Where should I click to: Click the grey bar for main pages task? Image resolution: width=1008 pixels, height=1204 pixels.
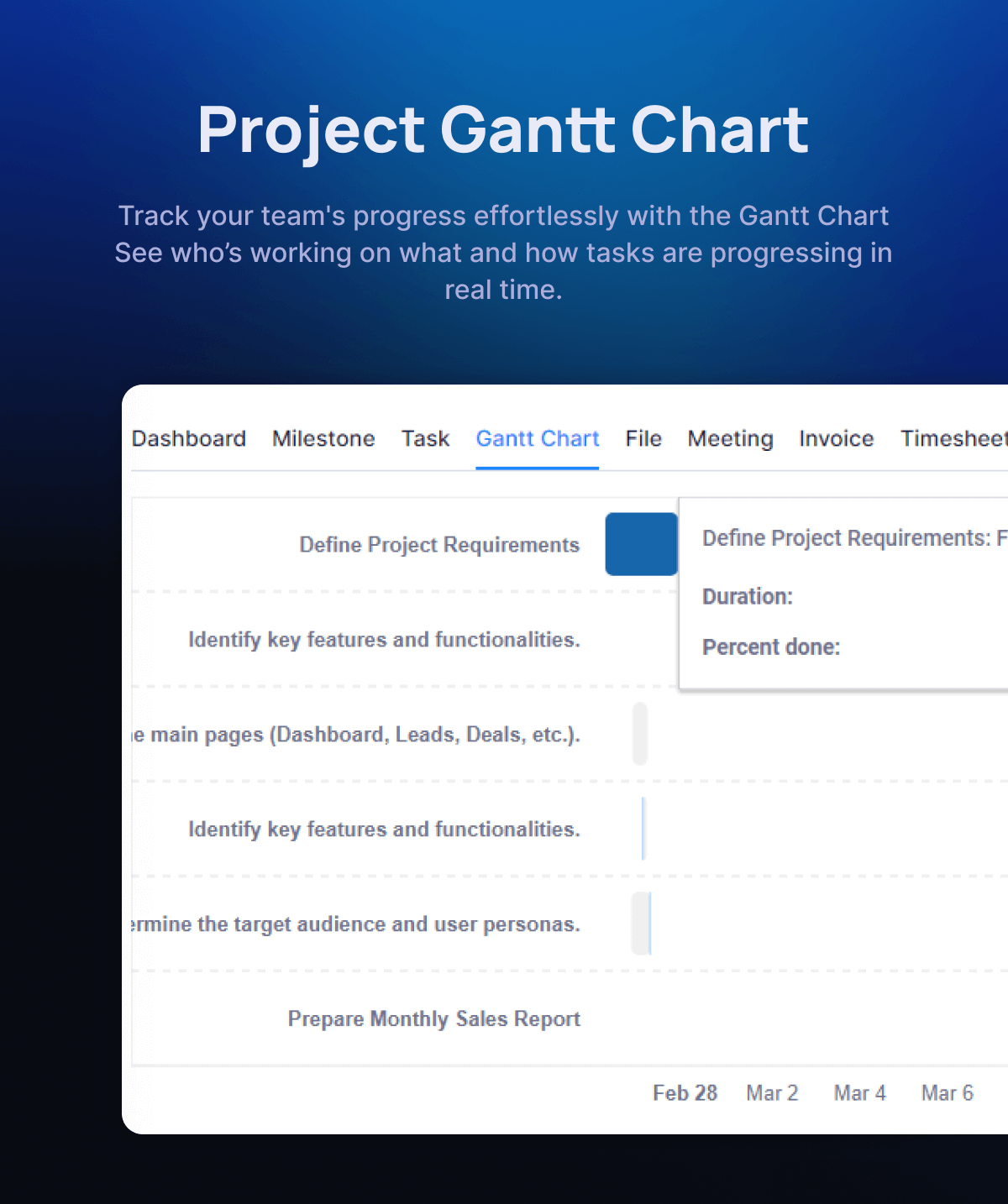coord(640,734)
